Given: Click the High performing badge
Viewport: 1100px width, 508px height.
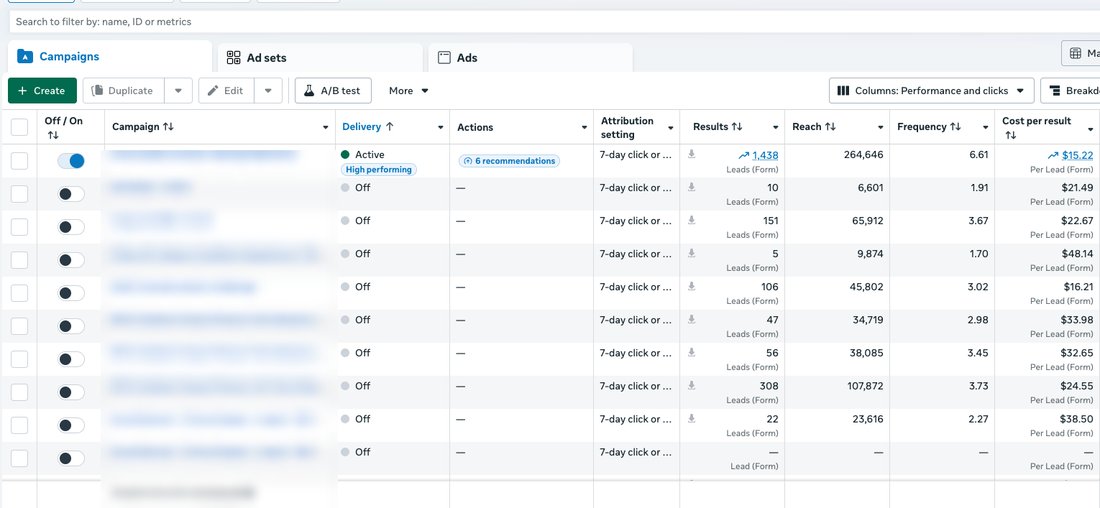Looking at the screenshot, I should 379,169.
